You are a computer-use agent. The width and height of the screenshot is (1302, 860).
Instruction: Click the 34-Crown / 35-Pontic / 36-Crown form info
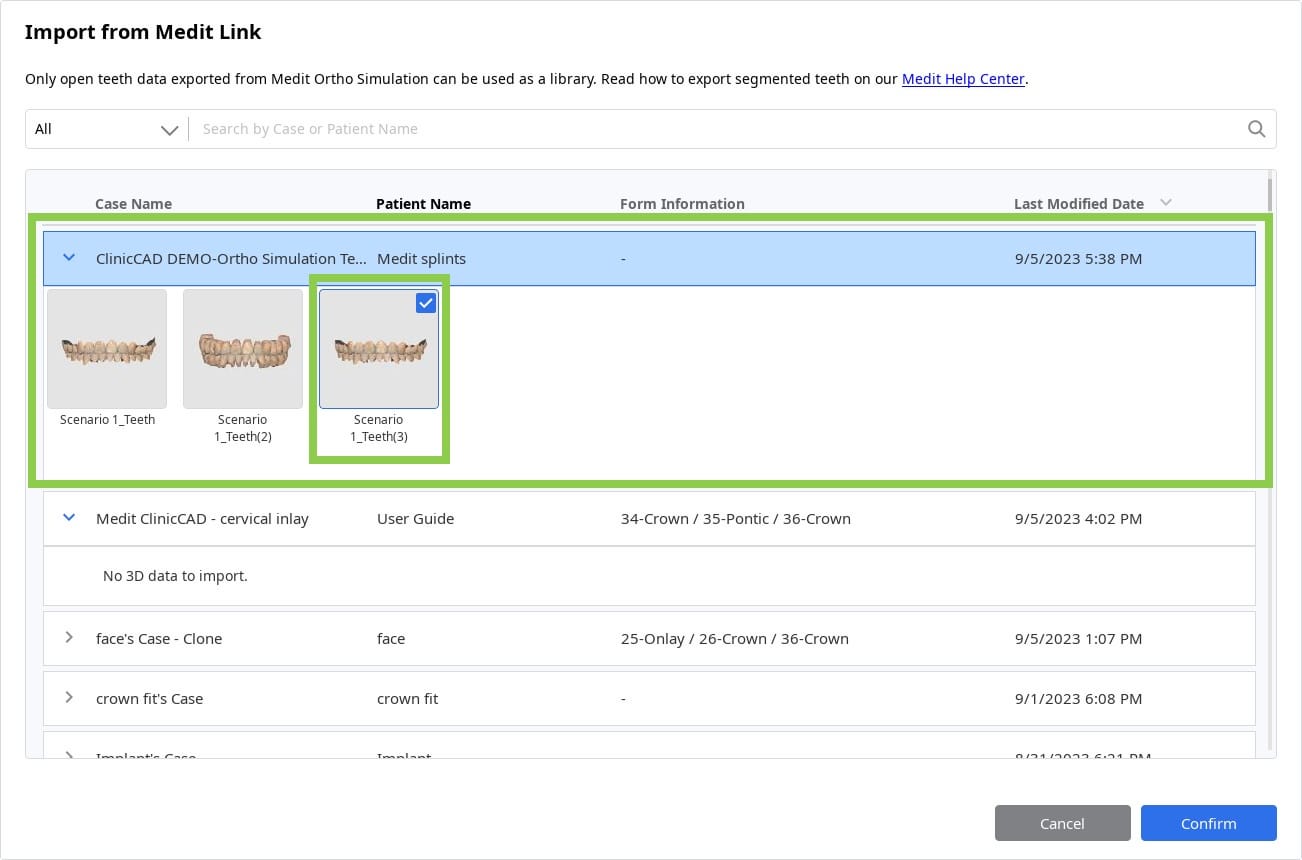tap(735, 519)
